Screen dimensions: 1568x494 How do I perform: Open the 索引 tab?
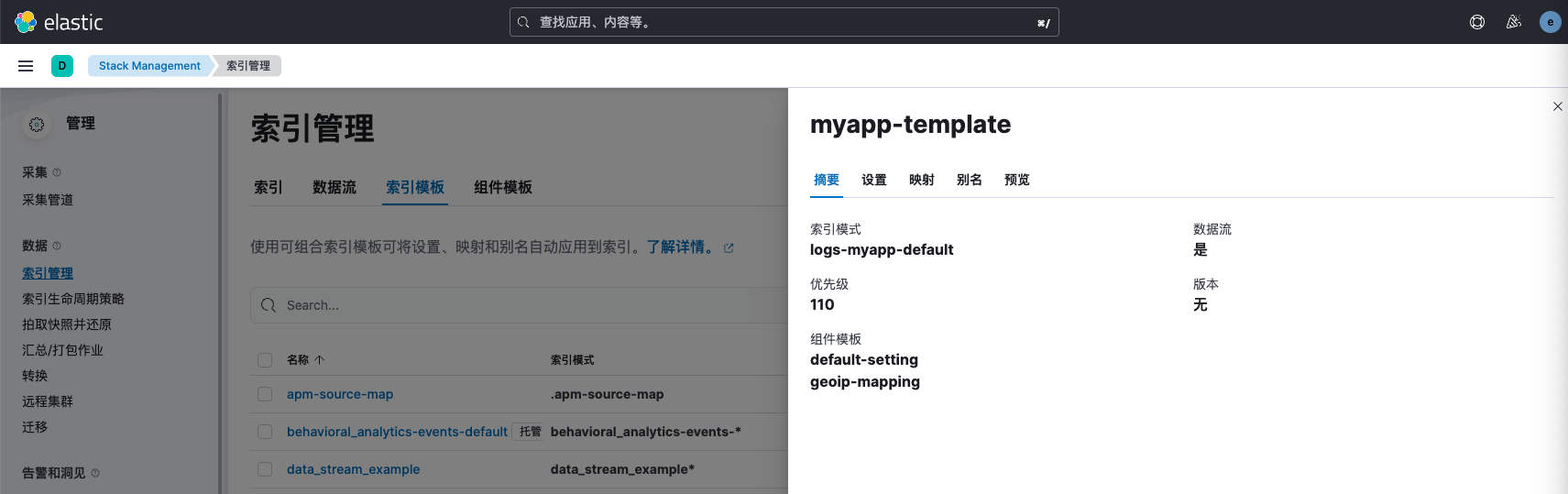point(269,187)
